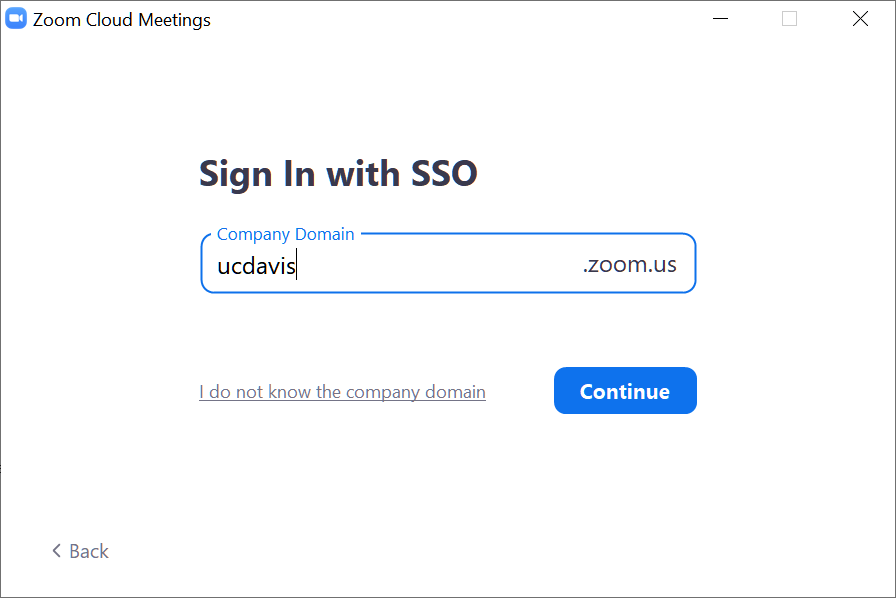This screenshot has width=896, height=598.
Task: Go back using the Back text link
Action: pos(89,551)
